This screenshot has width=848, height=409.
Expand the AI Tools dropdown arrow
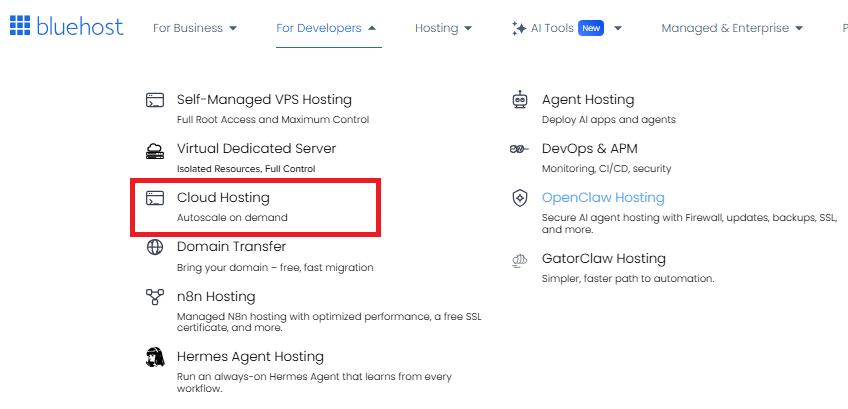click(x=618, y=28)
